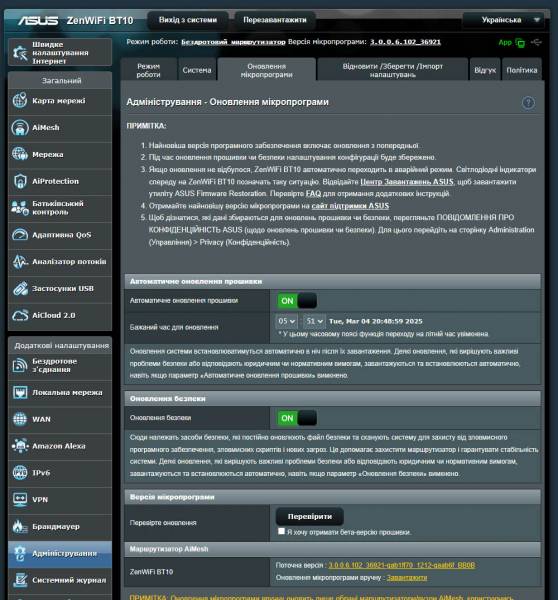Click the ZenWiFi BT10 row label
Screen dimensions: 558x600
pyautogui.click(x=152, y=572)
